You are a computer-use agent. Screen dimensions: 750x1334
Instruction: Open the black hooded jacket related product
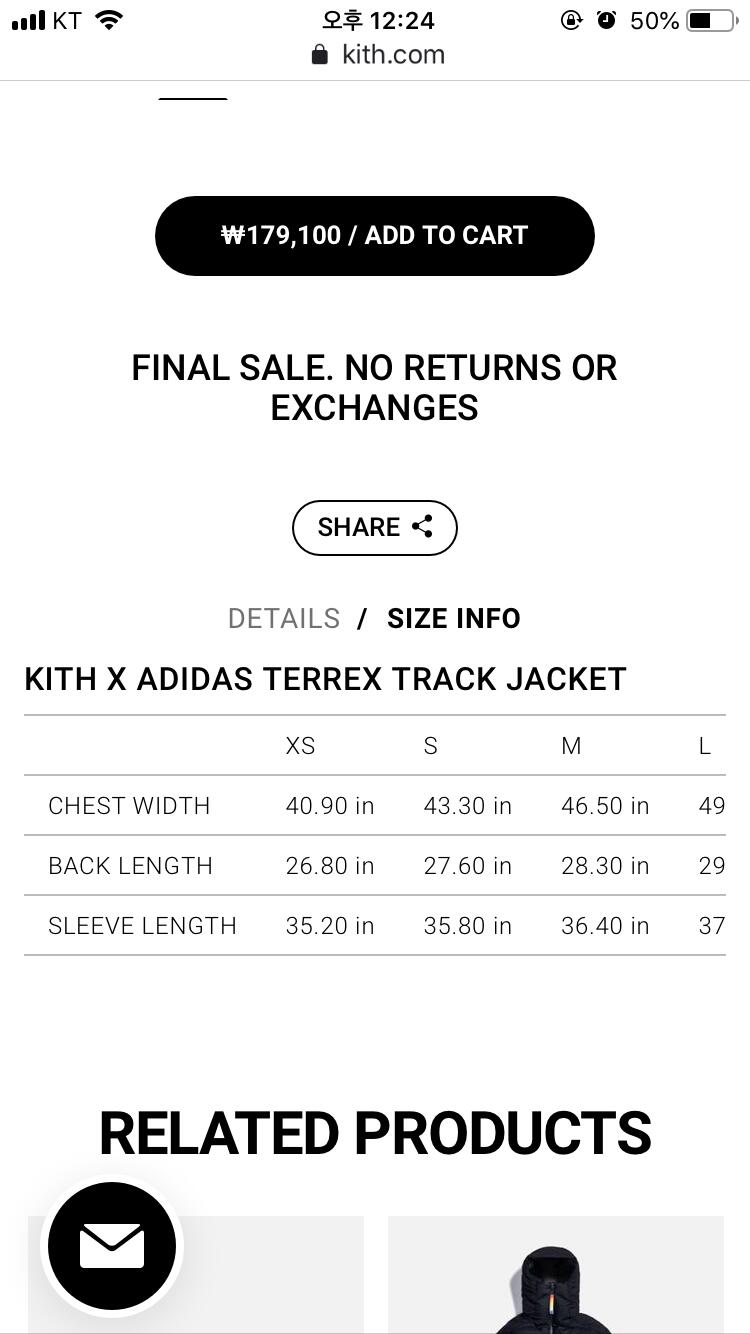pos(555,1280)
